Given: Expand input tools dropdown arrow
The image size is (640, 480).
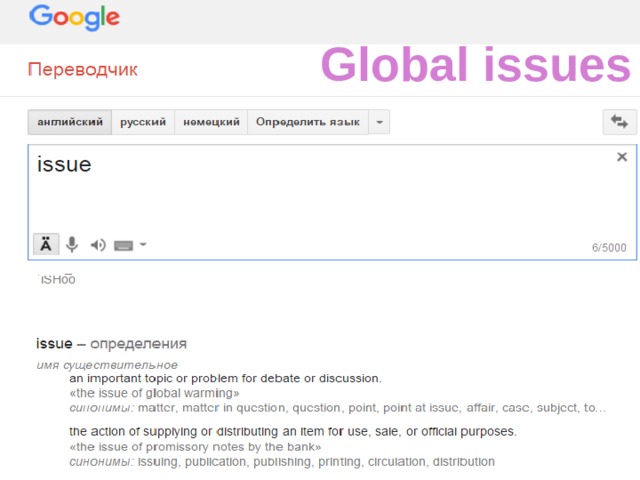Looking at the screenshot, I should tap(143, 244).
